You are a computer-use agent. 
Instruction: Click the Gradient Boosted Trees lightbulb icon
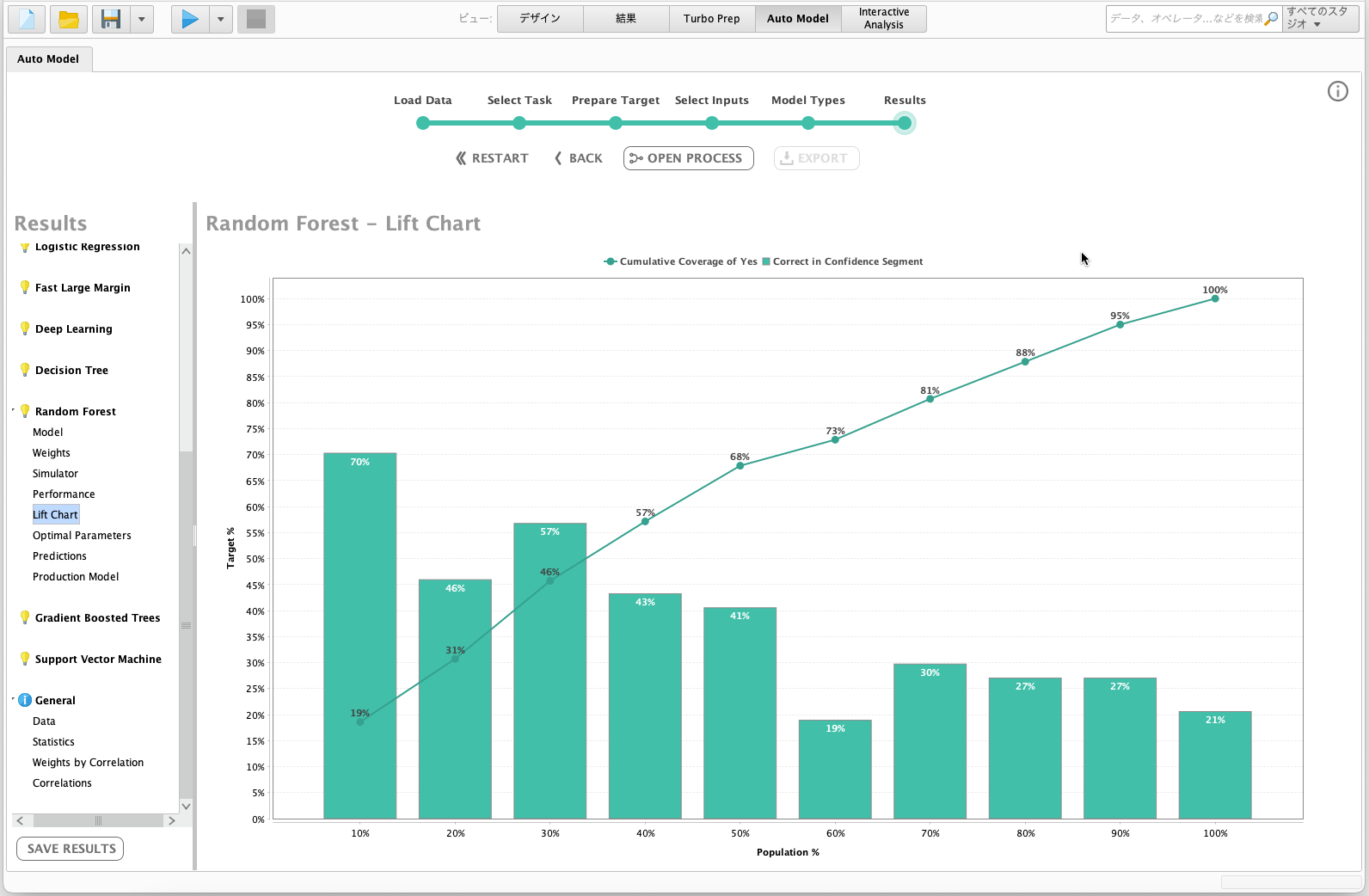pos(25,617)
